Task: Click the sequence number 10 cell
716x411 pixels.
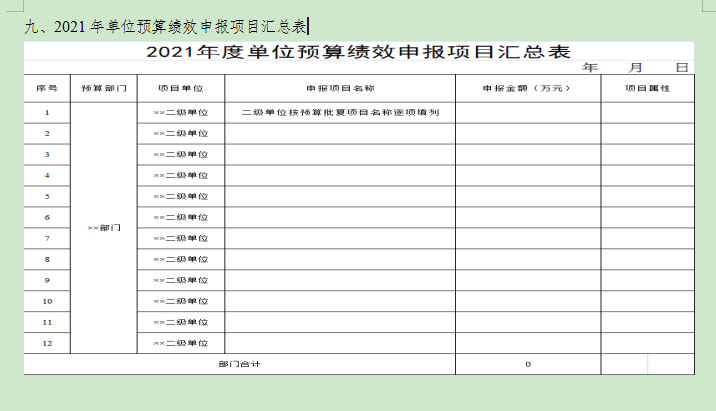Action: (47, 301)
